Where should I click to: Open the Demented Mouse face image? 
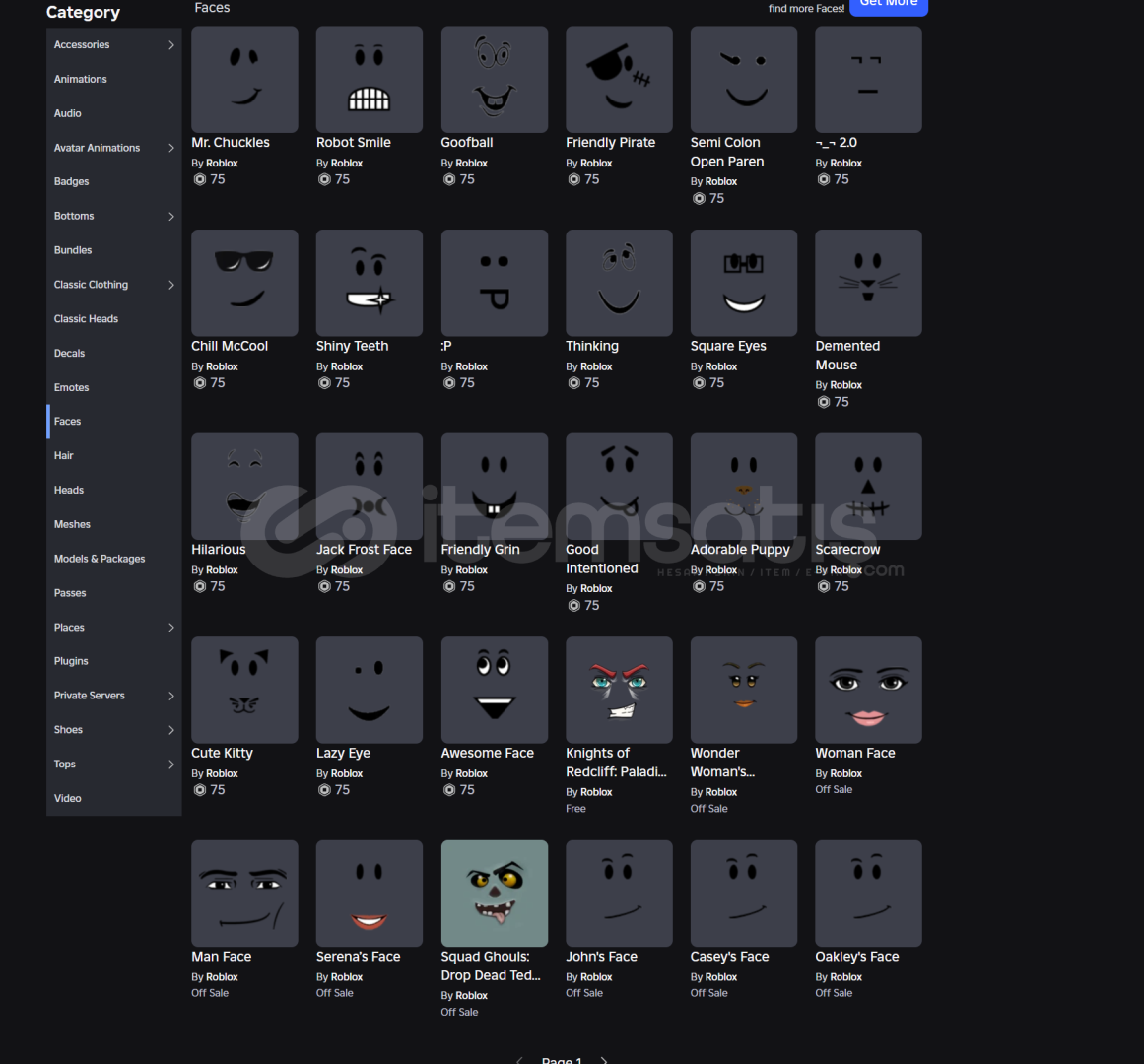click(x=868, y=283)
